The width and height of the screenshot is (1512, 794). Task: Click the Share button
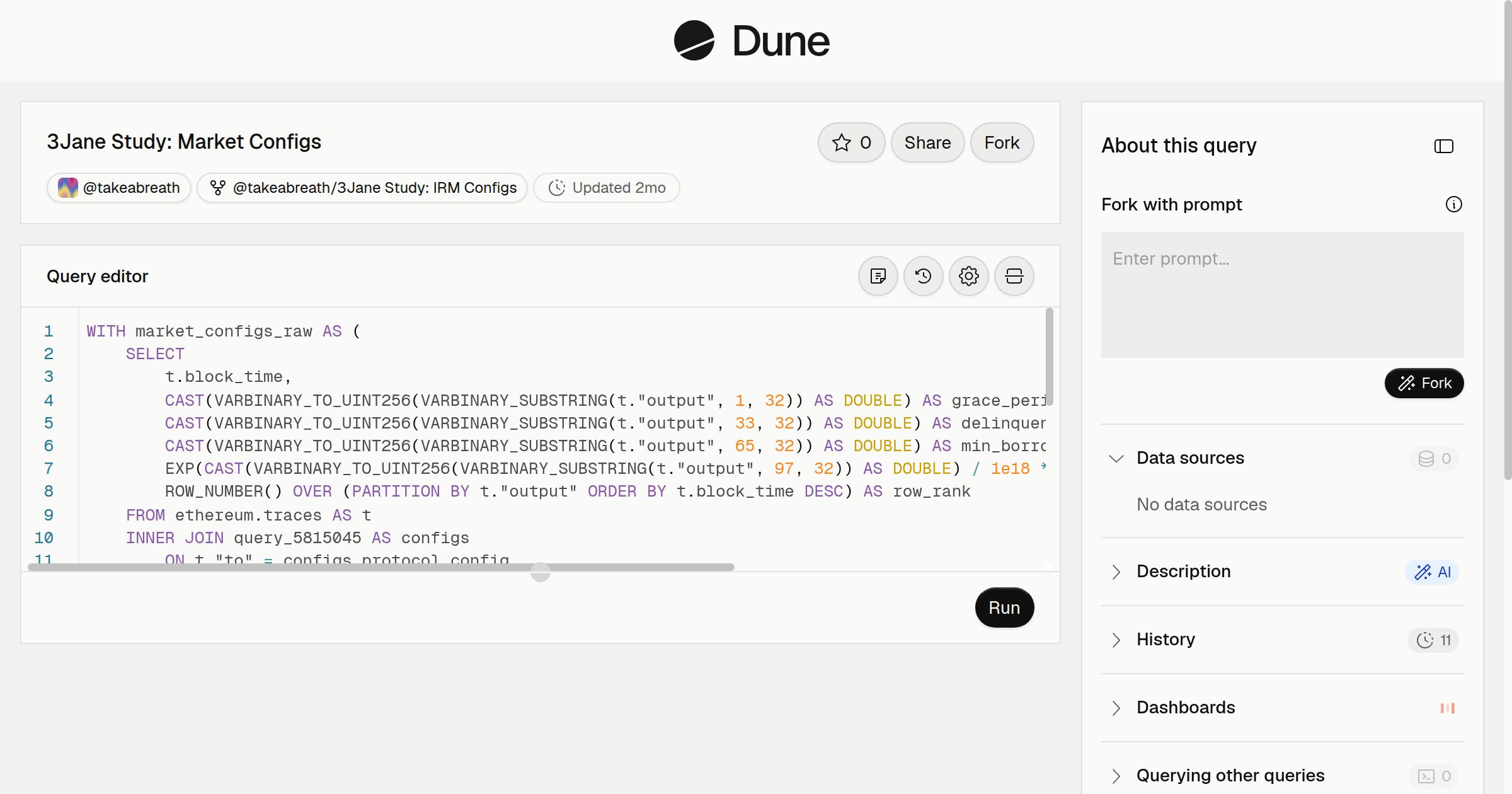(927, 142)
